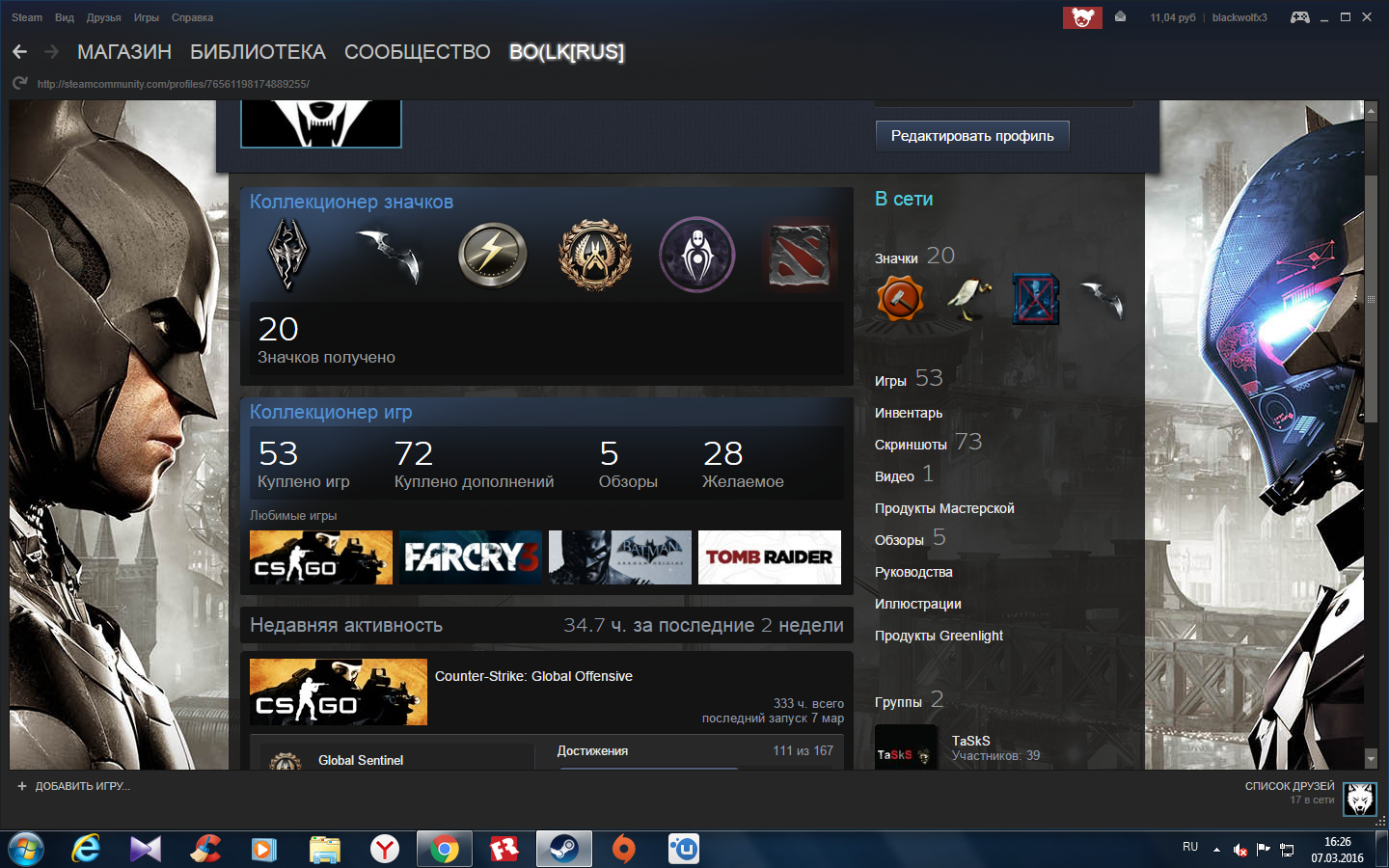This screenshot has height=868, width=1389.
Task: Open the Игры menu
Action: tap(147, 17)
